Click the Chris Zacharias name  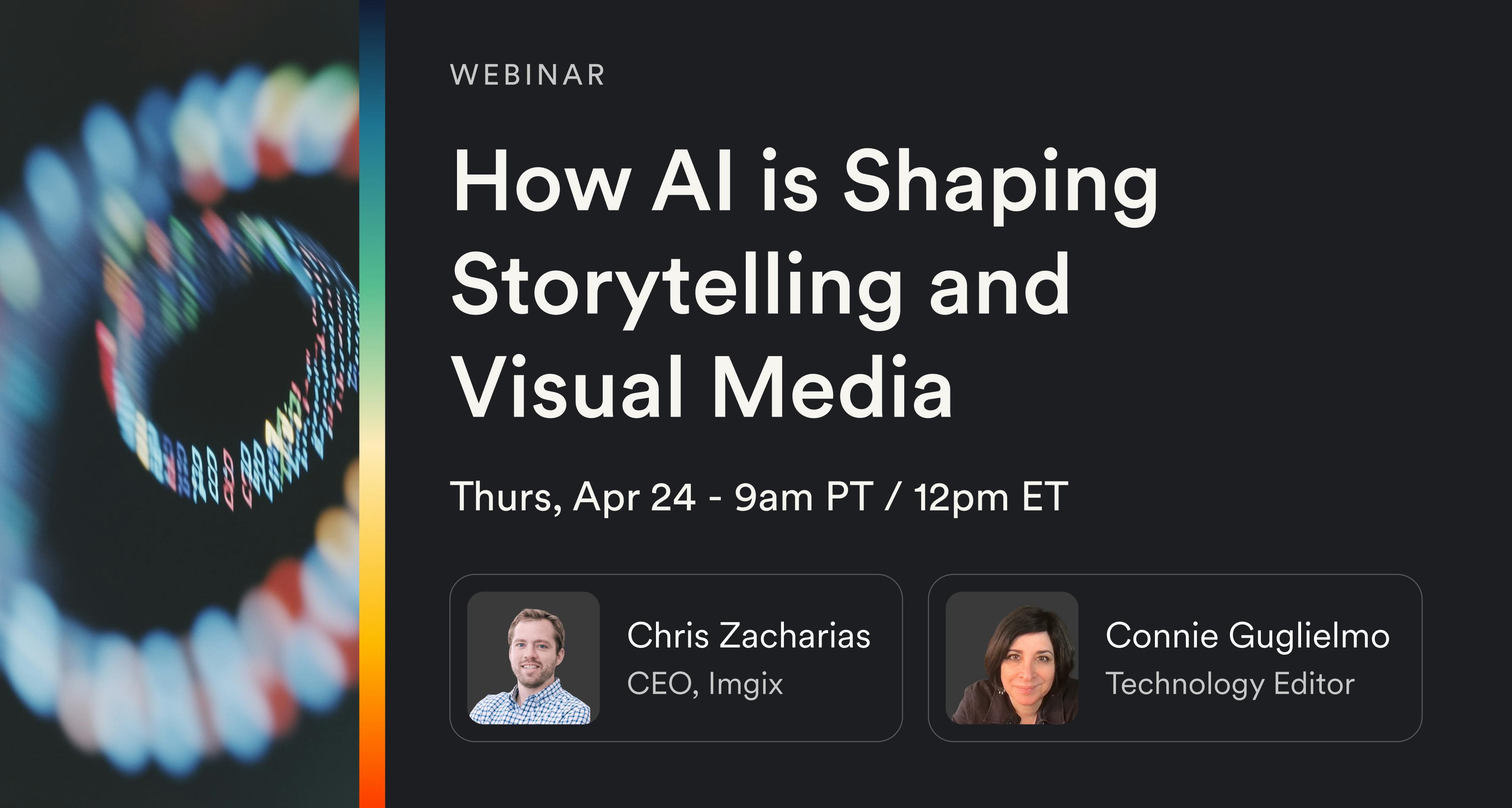748,636
